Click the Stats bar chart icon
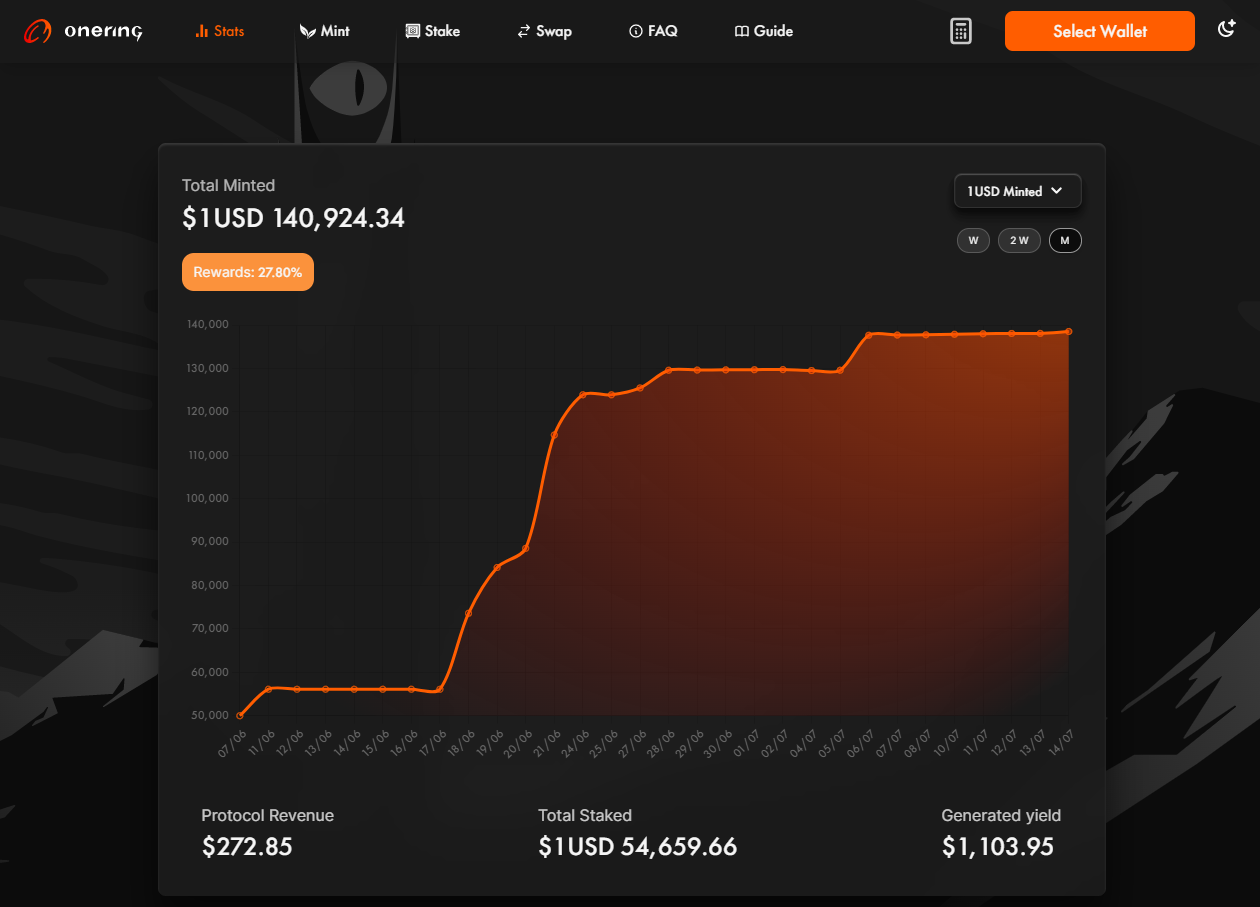 click(x=201, y=31)
